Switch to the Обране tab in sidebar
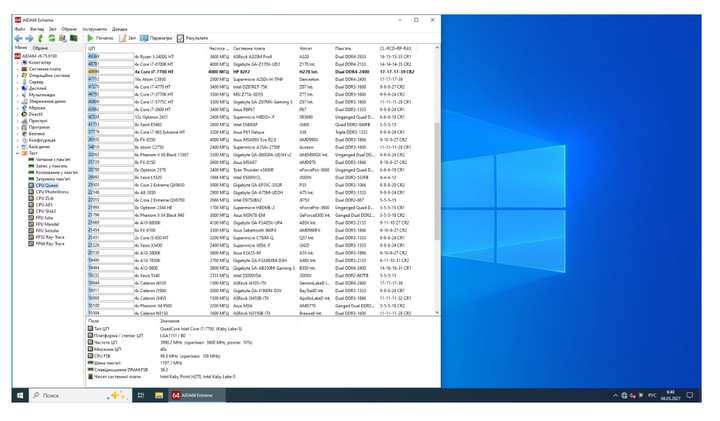Image resolution: width=720 pixels, height=421 pixels. [x=40, y=48]
